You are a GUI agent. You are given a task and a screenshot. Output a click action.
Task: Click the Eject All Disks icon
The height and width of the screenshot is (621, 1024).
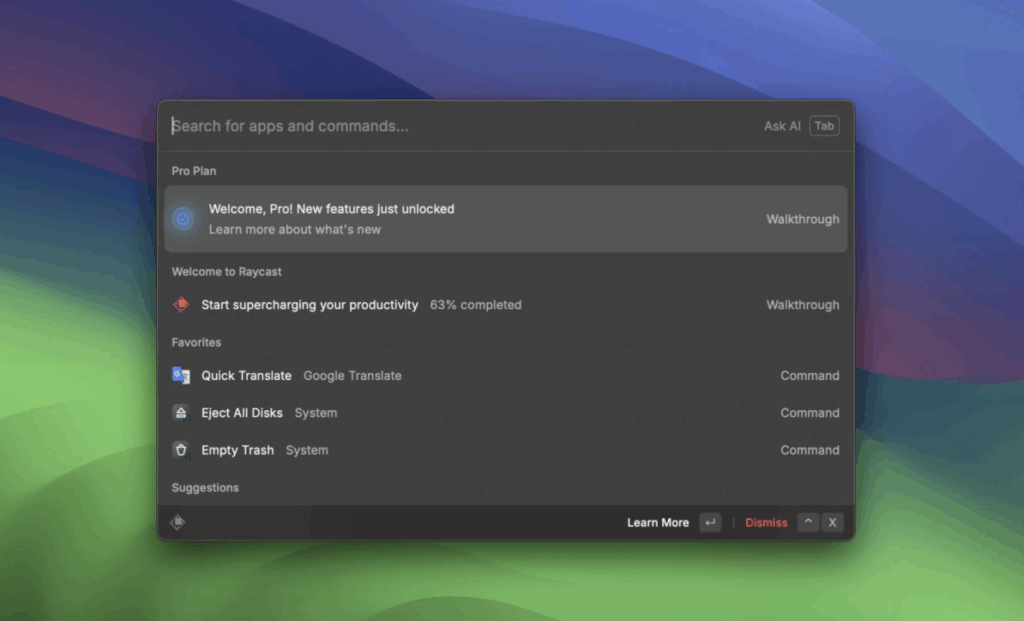pos(181,413)
